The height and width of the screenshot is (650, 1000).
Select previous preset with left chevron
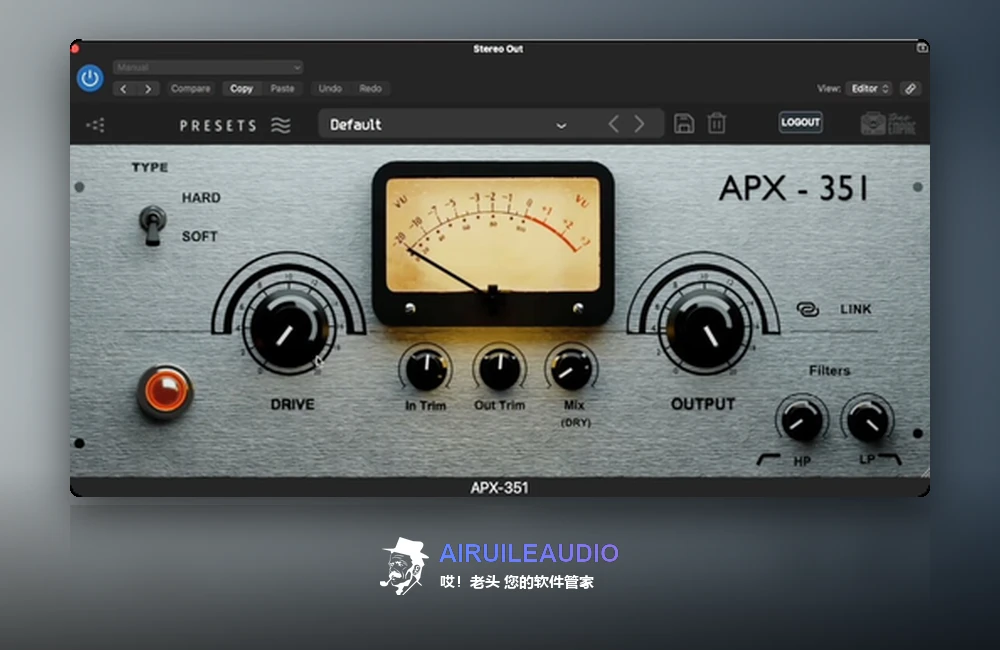[614, 124]
